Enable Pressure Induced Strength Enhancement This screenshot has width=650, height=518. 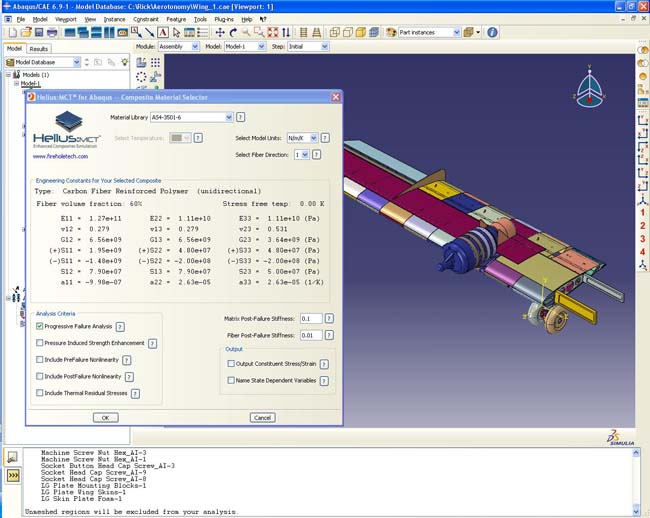click(40, 343)
